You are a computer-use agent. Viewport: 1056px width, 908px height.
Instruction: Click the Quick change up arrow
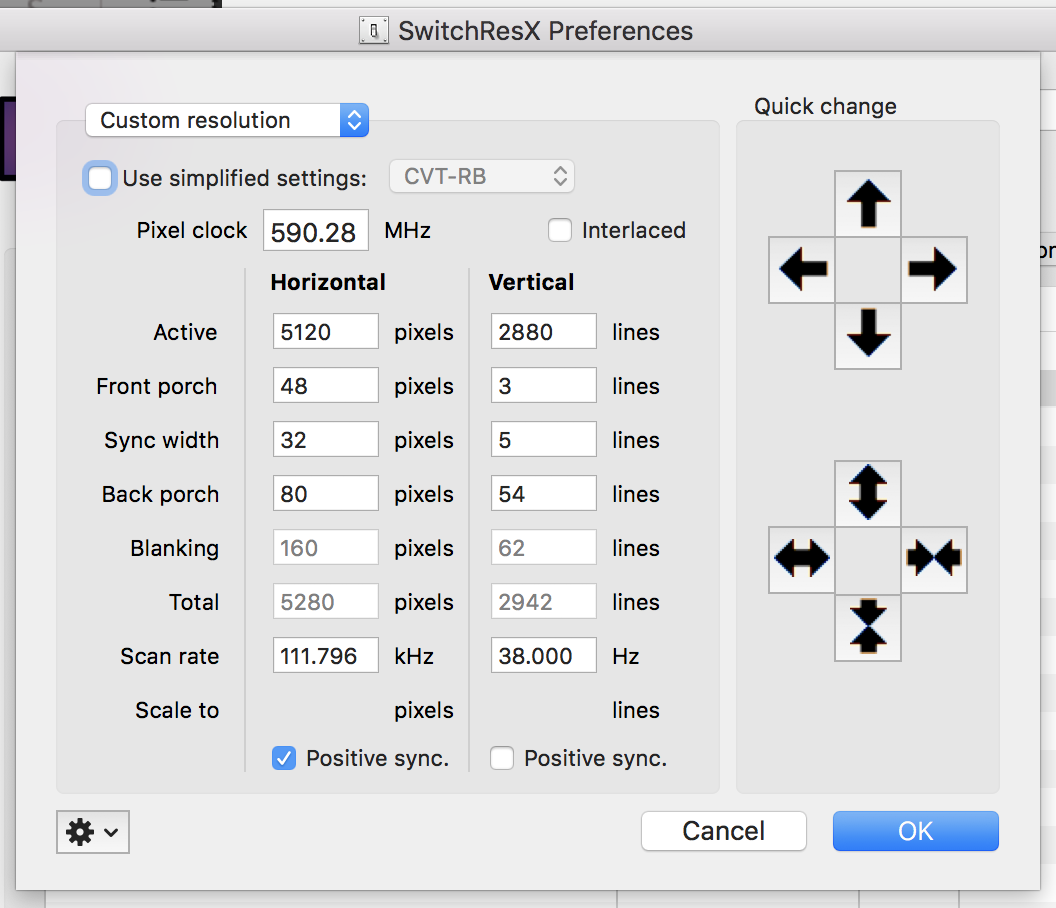point(868,204)
